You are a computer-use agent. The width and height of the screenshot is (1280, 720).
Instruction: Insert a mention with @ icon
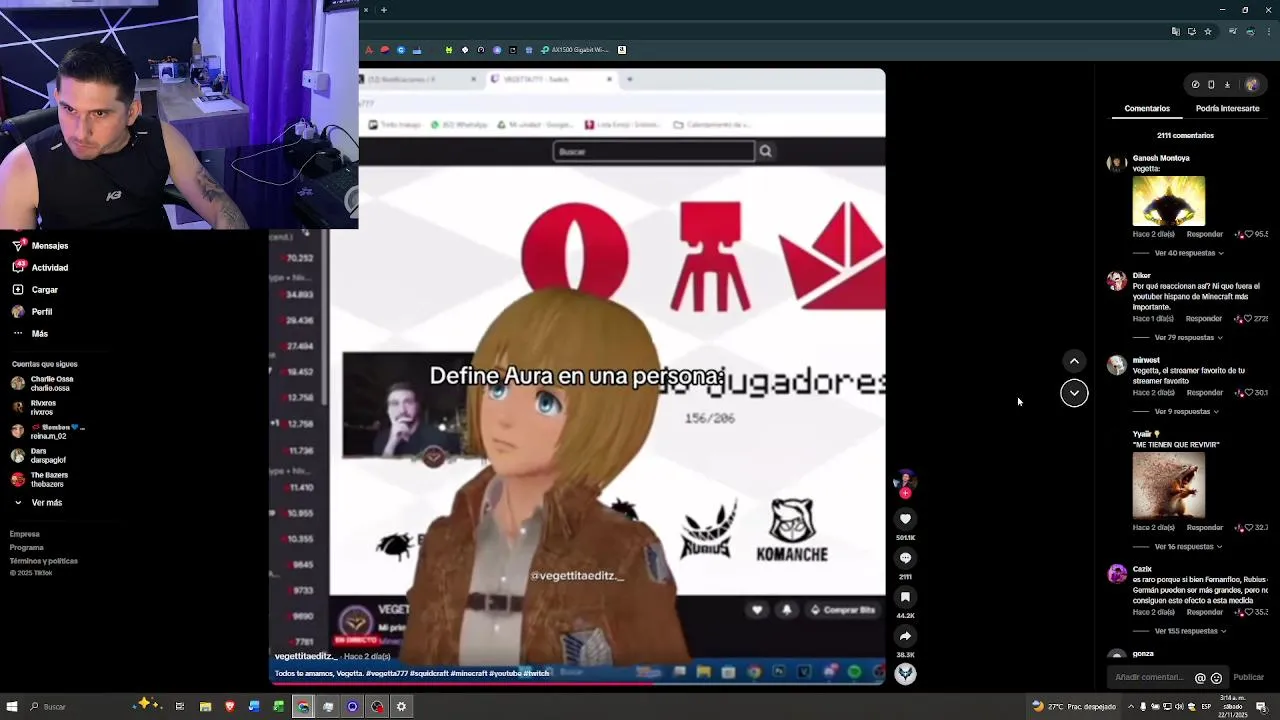point(1200,678)
